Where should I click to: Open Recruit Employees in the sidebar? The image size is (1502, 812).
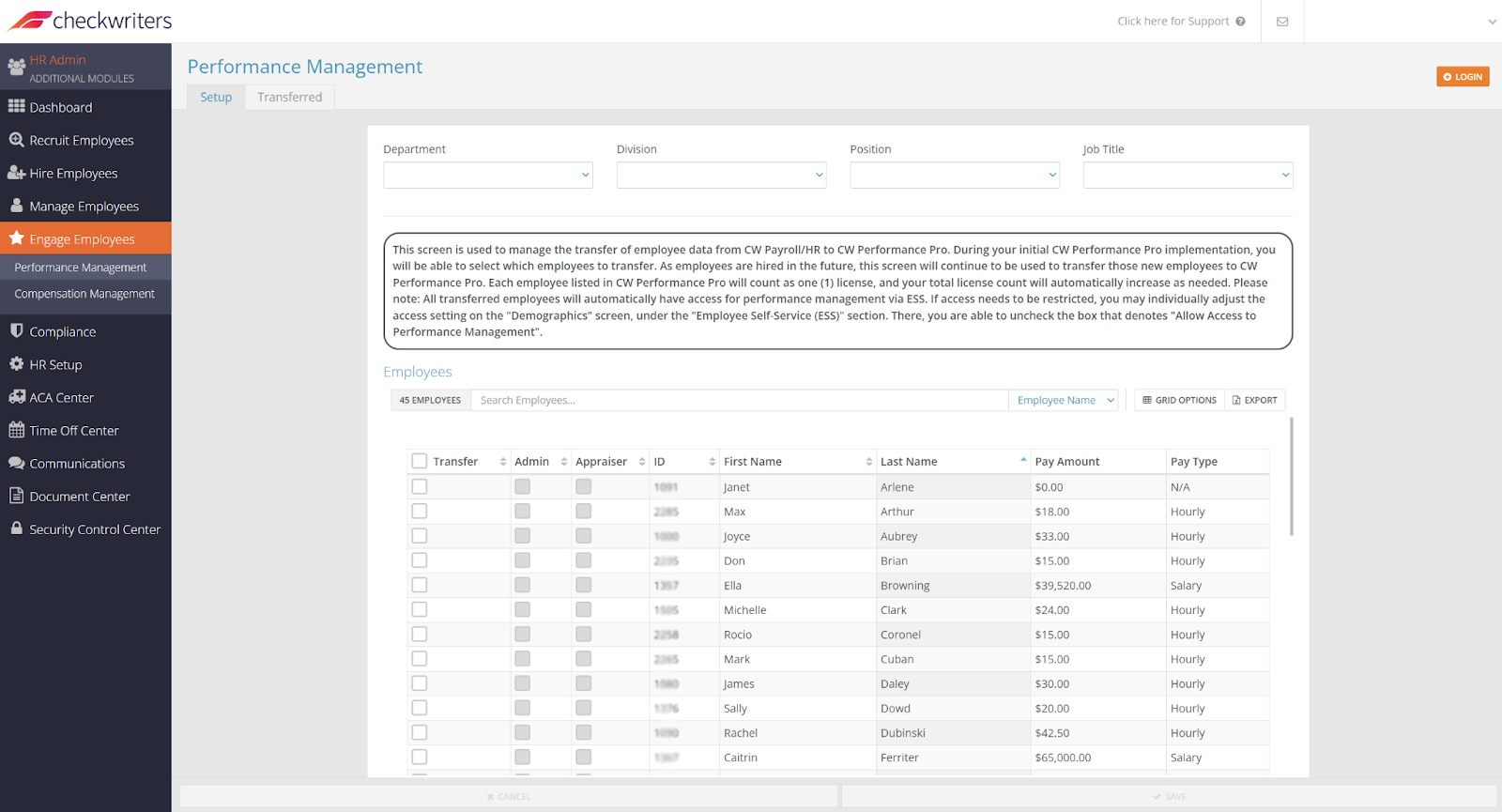pyautogui.click(x=81, y=140)
